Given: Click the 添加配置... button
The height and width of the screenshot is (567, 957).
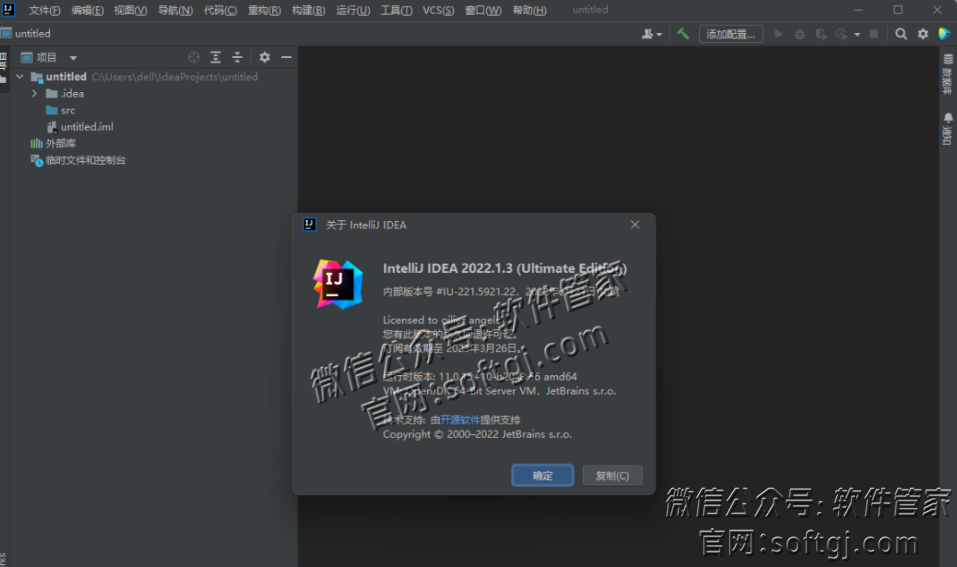Looking at the screenshot, I should [x=731, y=34].
